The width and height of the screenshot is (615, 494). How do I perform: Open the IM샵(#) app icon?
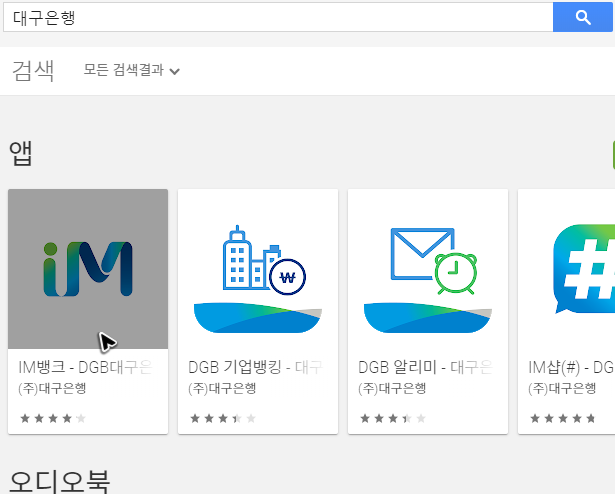[x=566, y=269]
